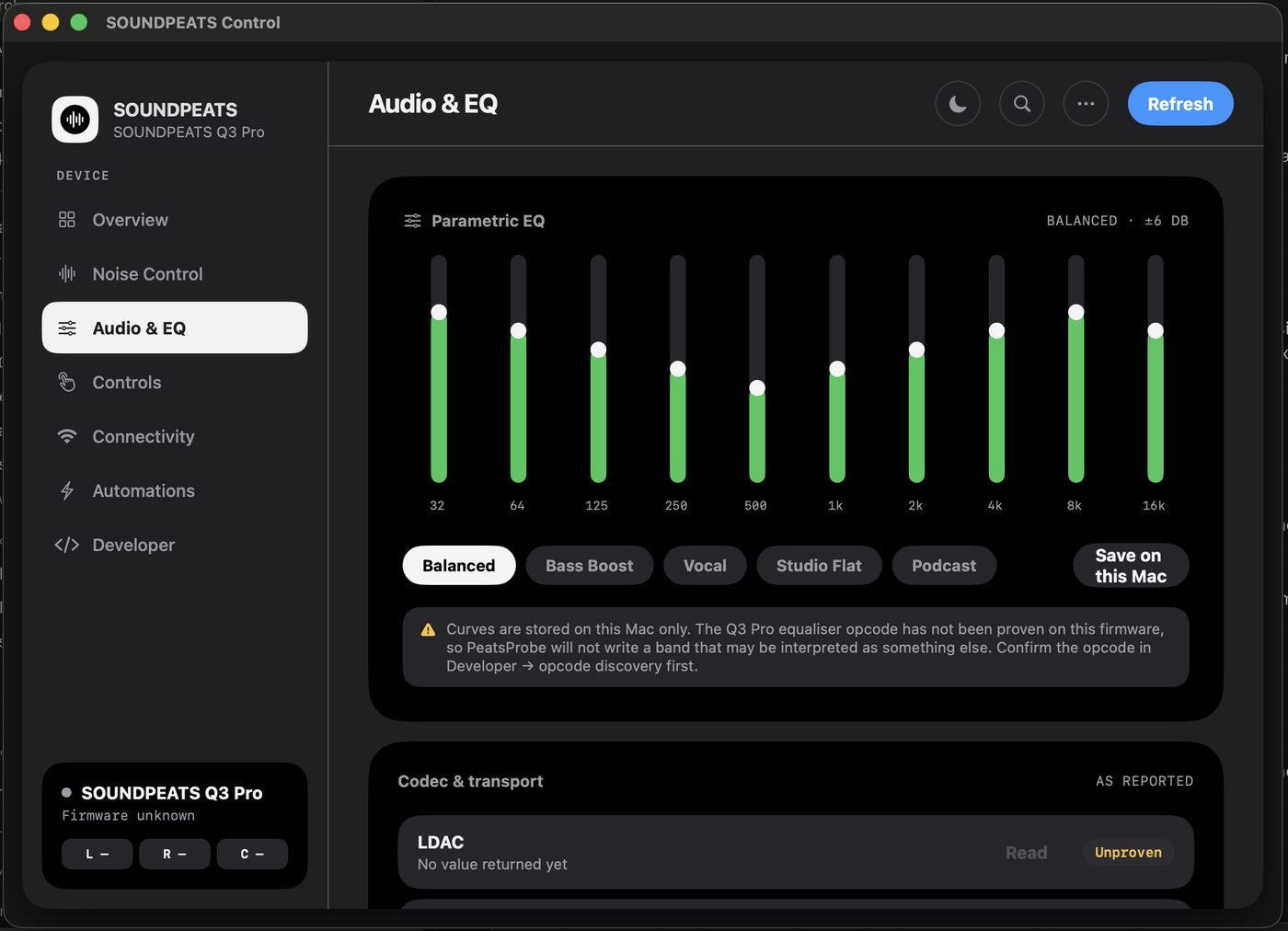Click the Audio & EQ sliders icon in the sidebar

[67, 328]
